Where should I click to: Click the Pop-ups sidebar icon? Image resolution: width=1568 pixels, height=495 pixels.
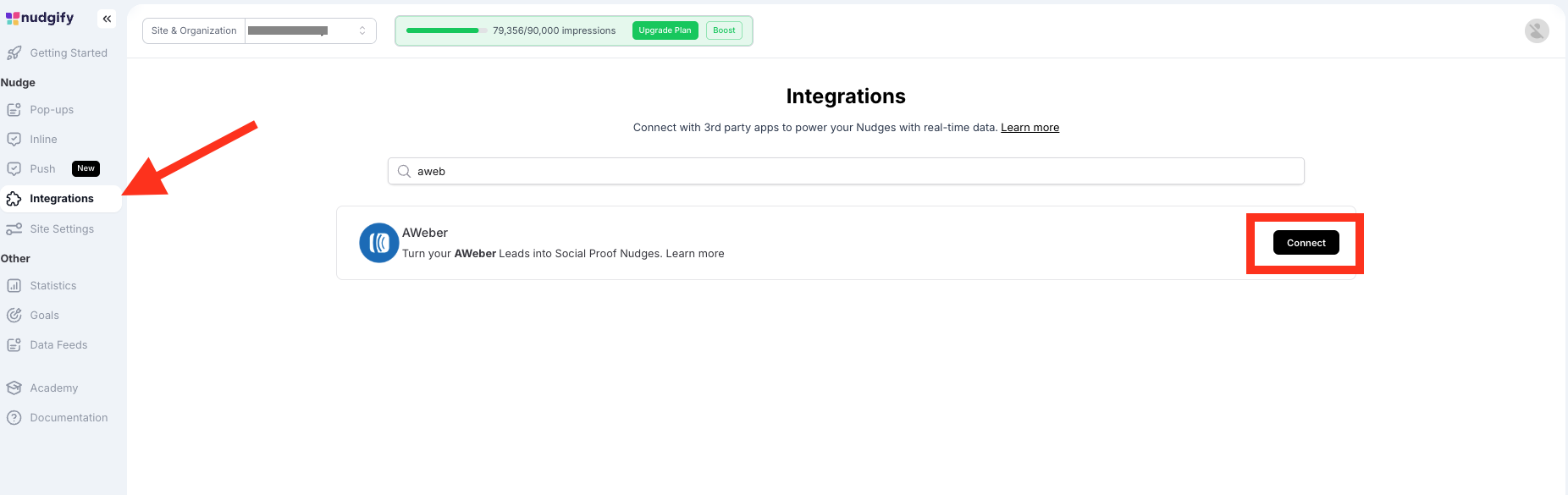tap(14, 110)
